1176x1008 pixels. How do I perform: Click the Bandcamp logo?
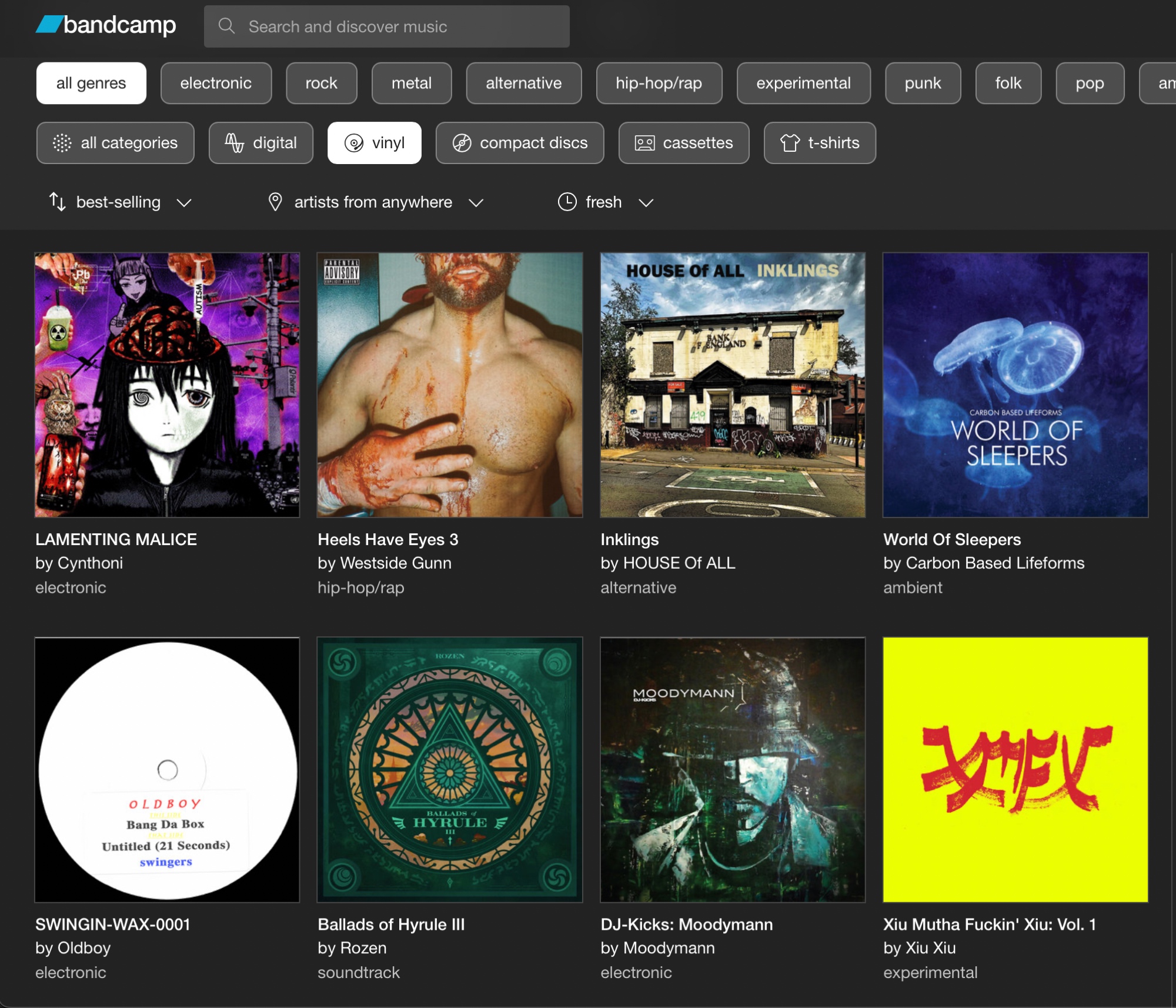pyautogui.click(x=106, y=25)
